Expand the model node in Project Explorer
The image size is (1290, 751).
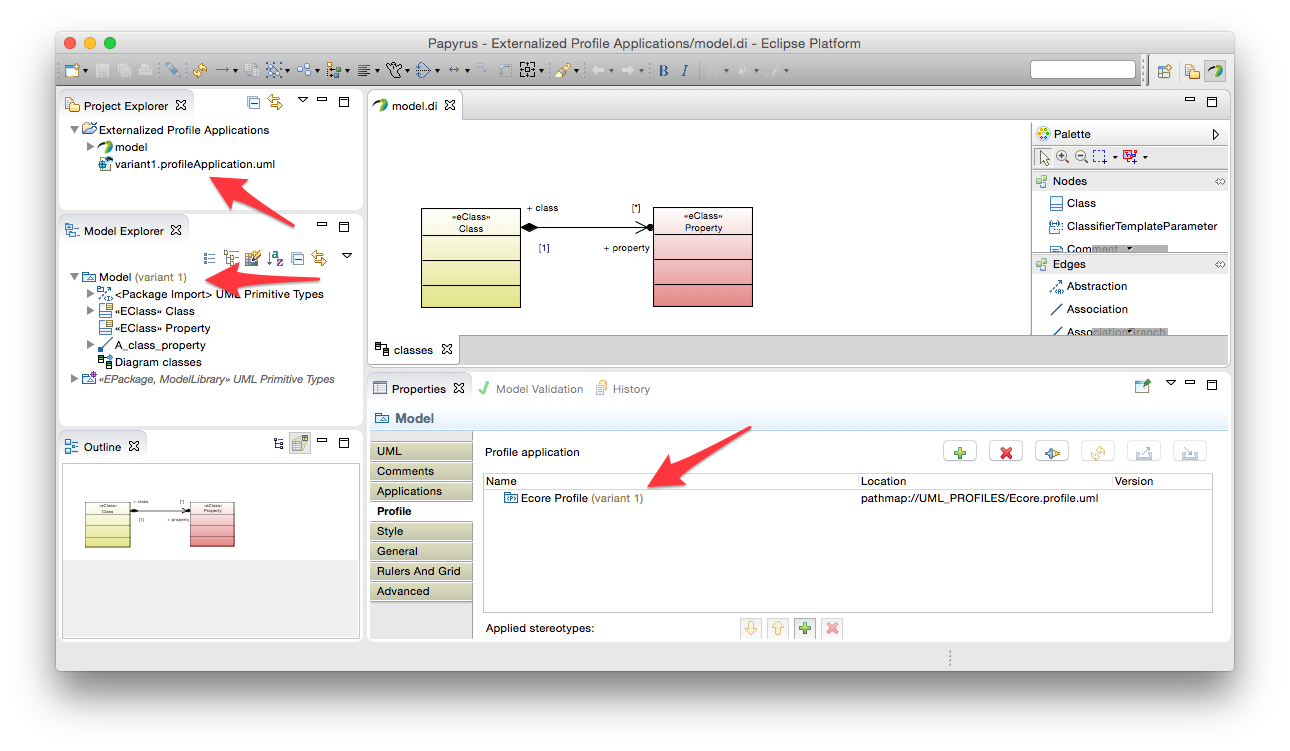[x=90, y=147]
